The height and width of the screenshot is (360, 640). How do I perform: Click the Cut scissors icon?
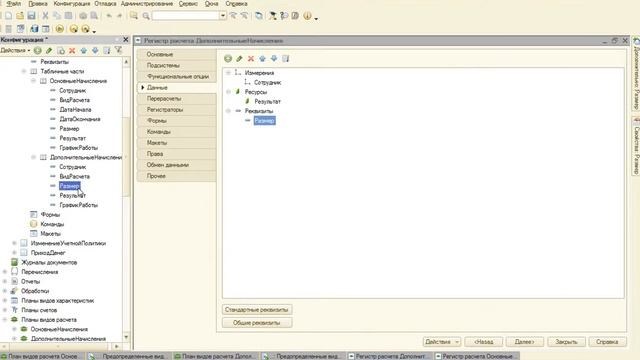45,16
